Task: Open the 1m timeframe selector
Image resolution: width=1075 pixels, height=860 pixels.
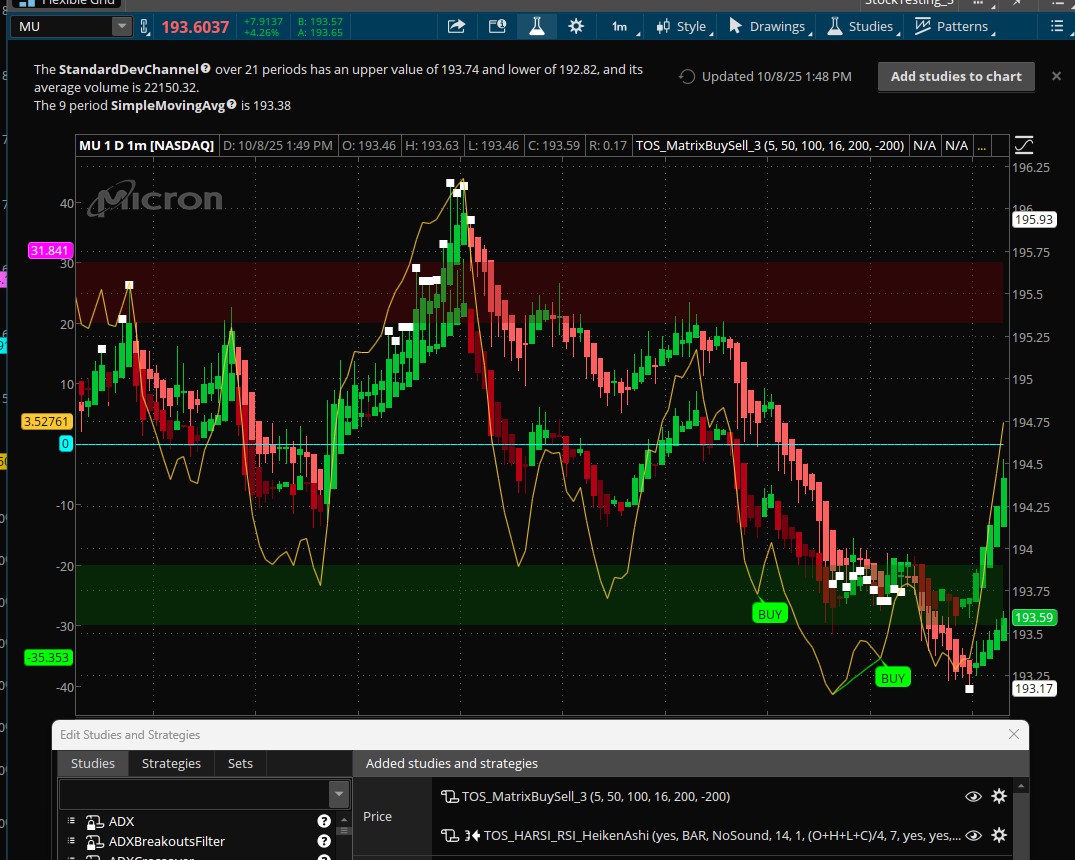Action: click(x=620, y=27)
